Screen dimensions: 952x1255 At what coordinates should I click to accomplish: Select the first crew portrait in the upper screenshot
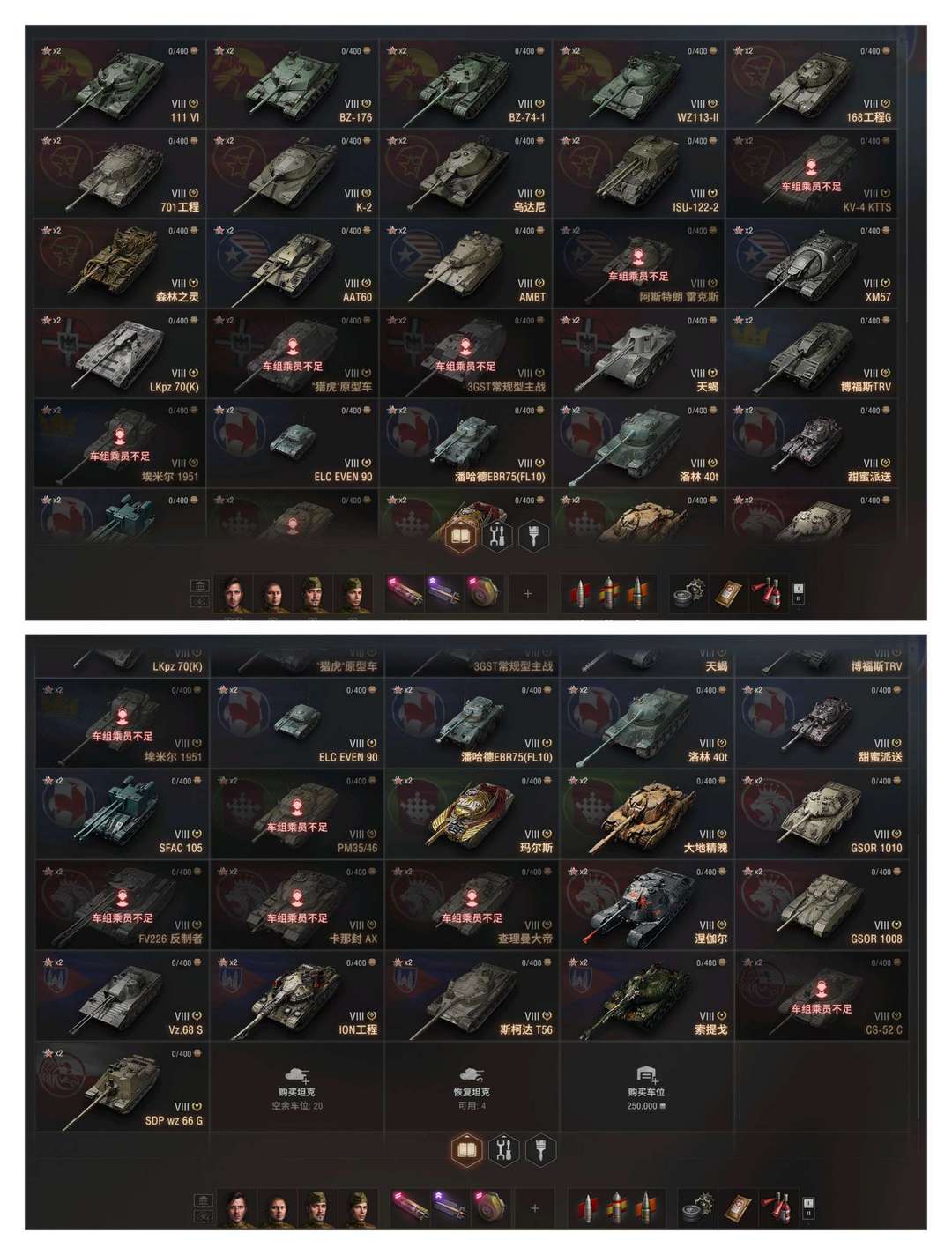234,594
